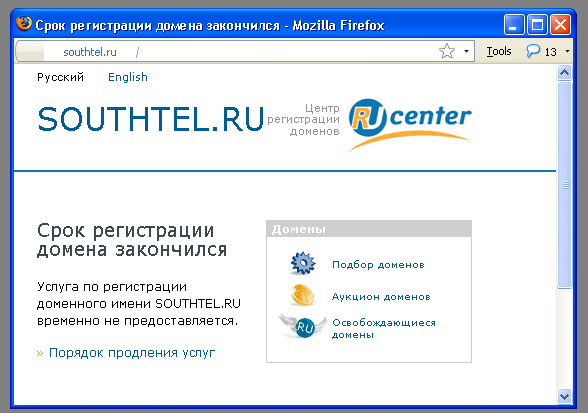Select the Русский language option
Image resolution: width=588 pixels, height=413 pixels.
[60, 77]
